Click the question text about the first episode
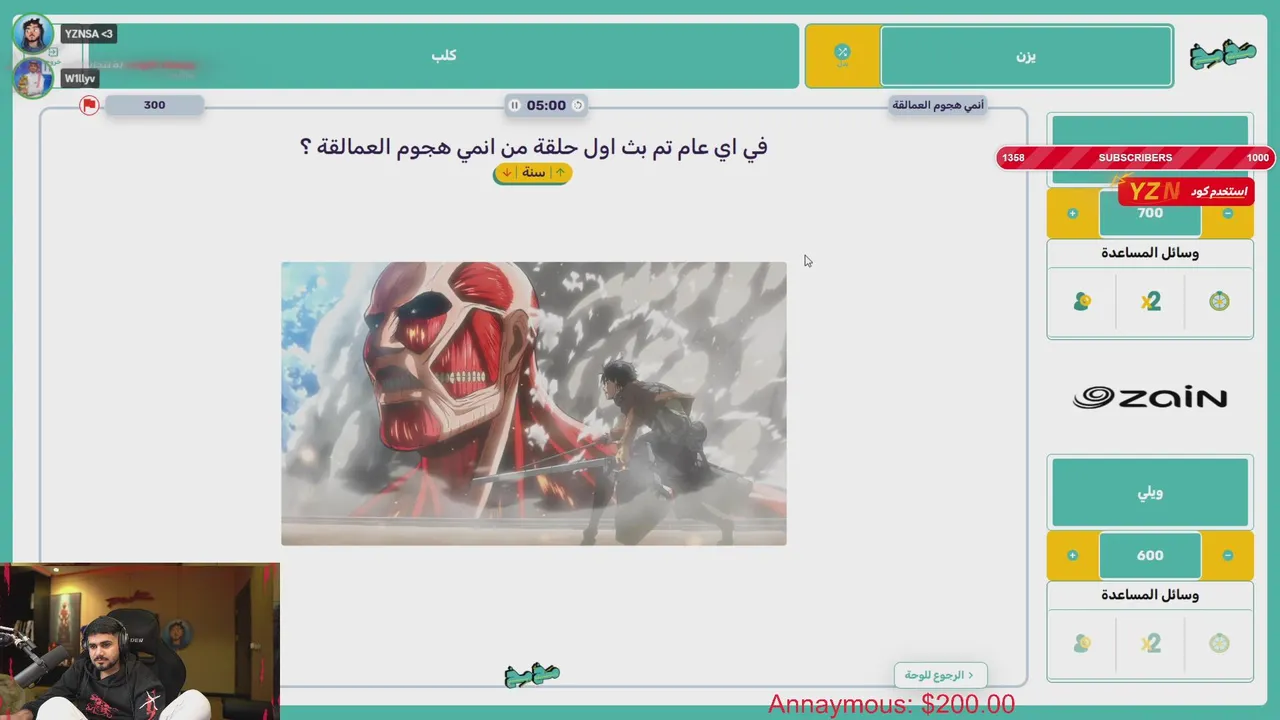Viewport: 1280px width, 720px height. pyautogui.click(x=533, y=147)
